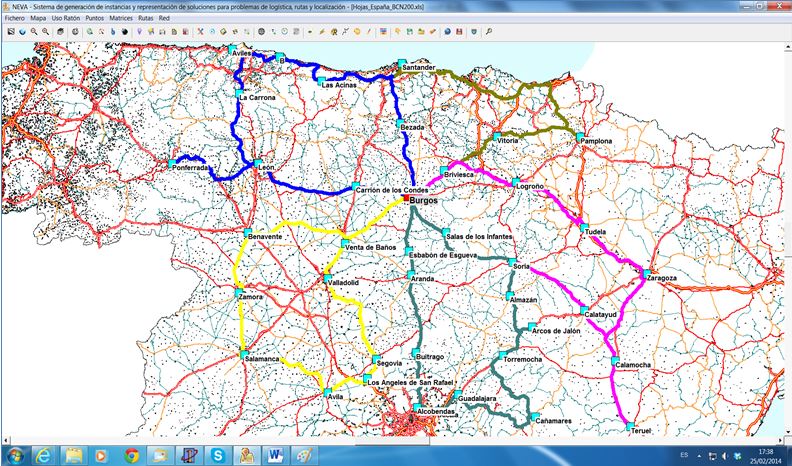This screenshot has width=792, height=466.
Task: Open the Puntos menu
Action: click(x=95, y=18)
